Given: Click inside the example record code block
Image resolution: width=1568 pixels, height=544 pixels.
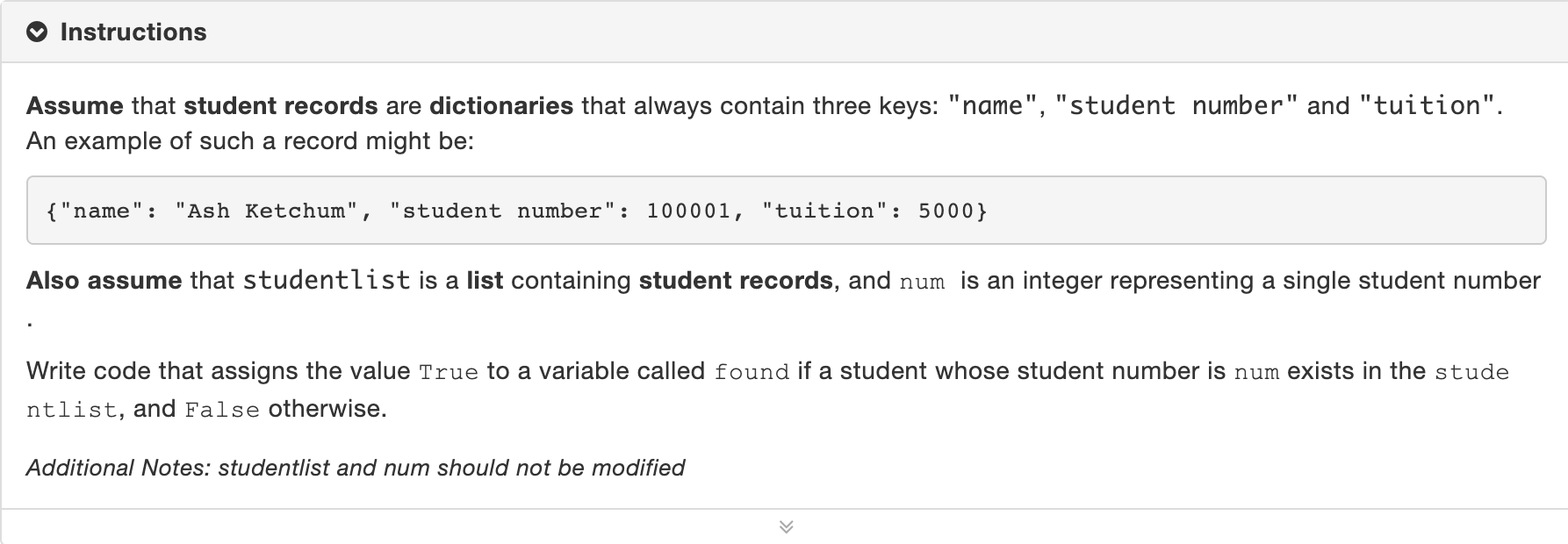Looking at the screenshot, I should pos(1229,211).
